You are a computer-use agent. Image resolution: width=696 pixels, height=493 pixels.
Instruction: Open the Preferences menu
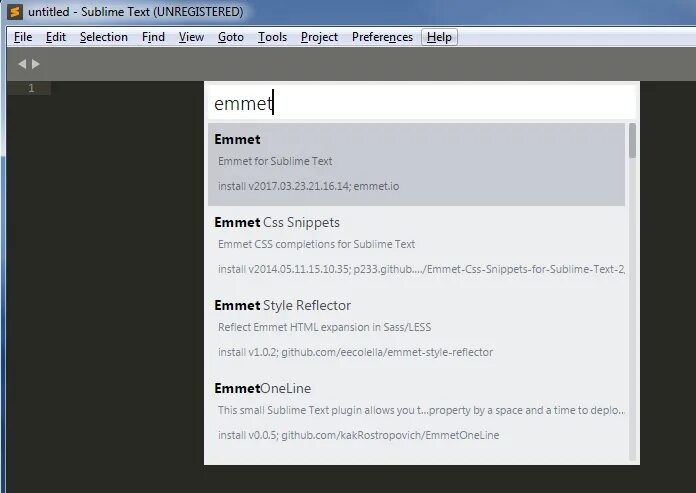(x=382, y=37)
